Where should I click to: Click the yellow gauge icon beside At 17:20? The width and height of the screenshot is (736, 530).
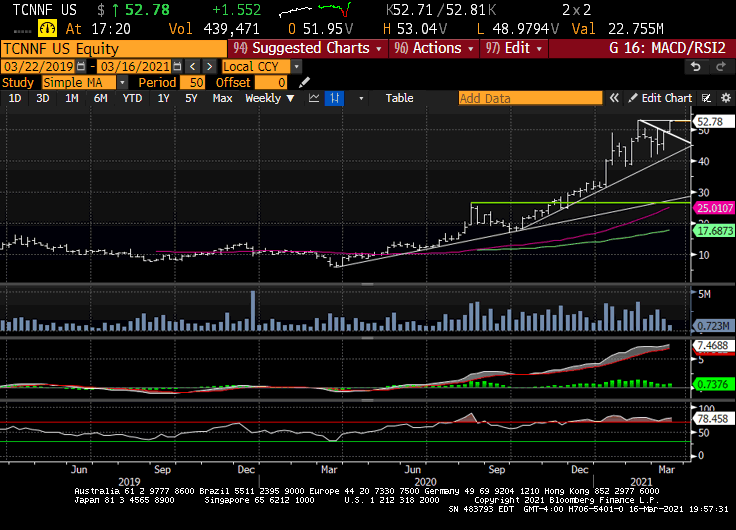click(x=47, y=29)
